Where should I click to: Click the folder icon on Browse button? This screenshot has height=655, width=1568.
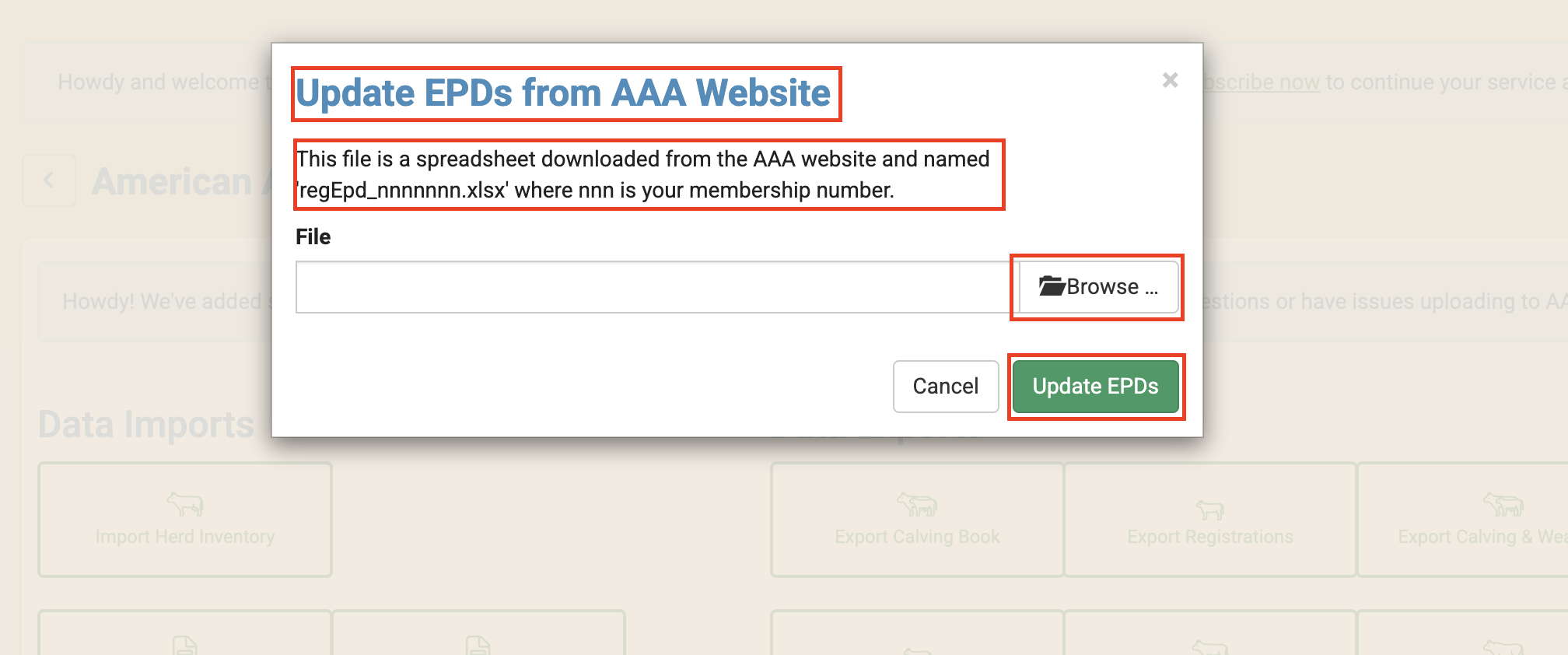tap(1052, 286)
